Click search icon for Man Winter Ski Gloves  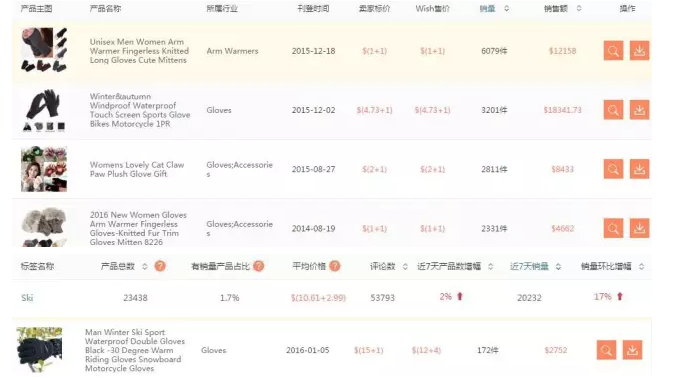coord(607,350)
